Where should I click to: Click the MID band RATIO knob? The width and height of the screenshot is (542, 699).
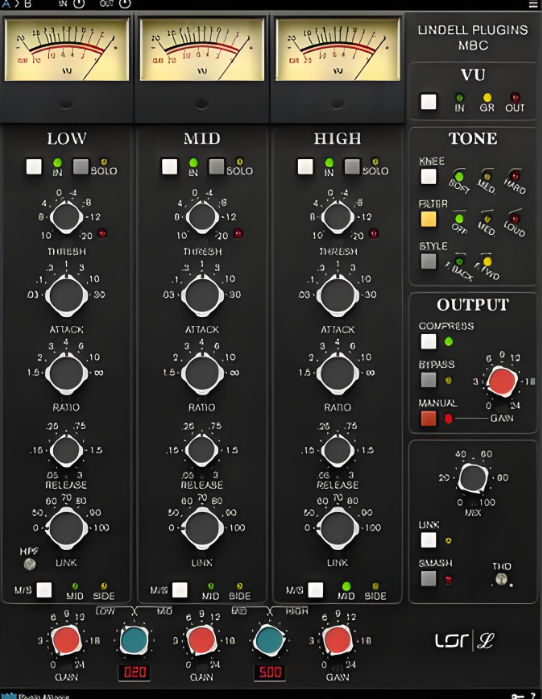pos(202,373)
